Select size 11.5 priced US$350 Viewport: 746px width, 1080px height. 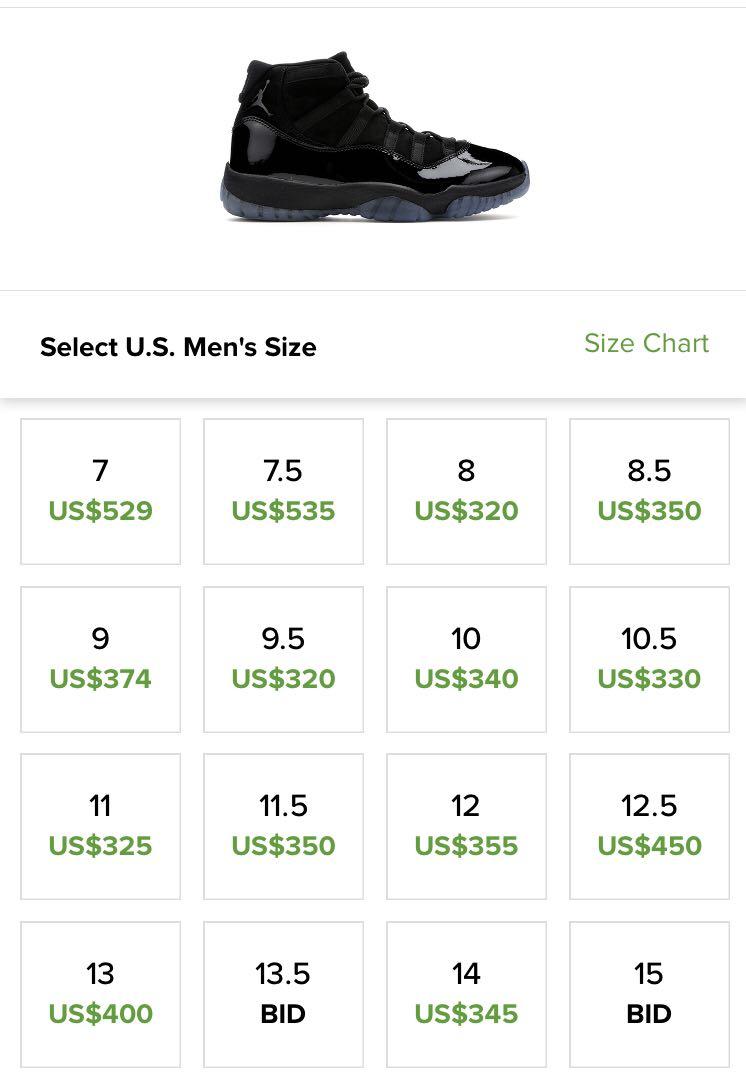pyautogui.click(x=283, y=827)
